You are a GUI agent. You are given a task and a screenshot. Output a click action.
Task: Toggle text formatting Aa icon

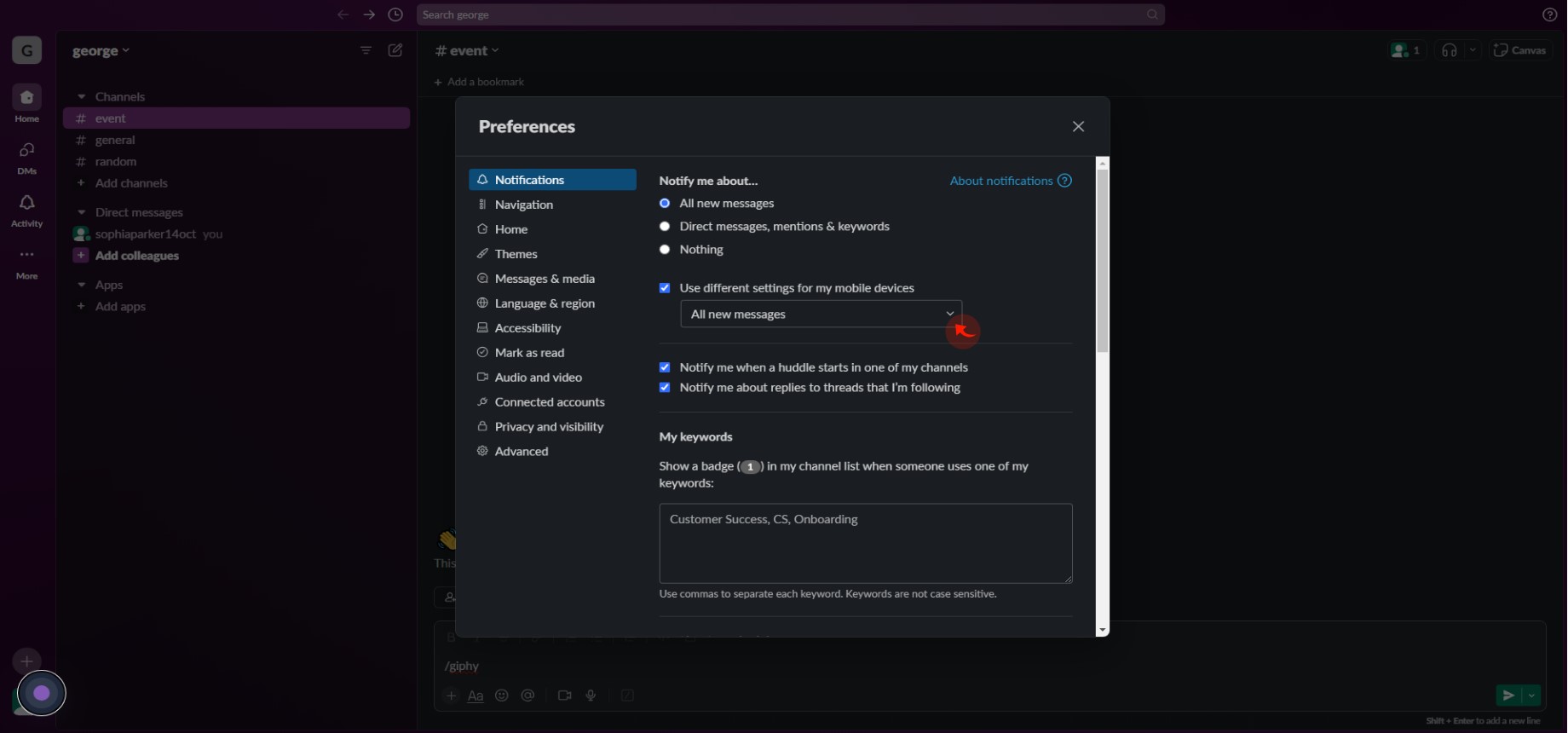point(476,695)
